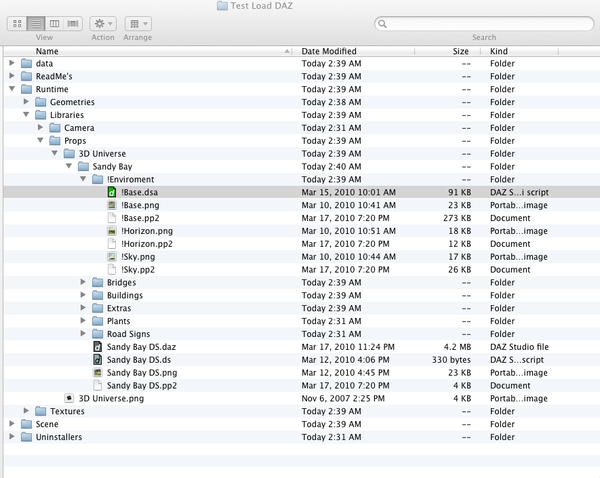The width and height of the screenshot is (600, 478).
Task: Click the Camera folder icon
Action: click(x=55, y=128)
